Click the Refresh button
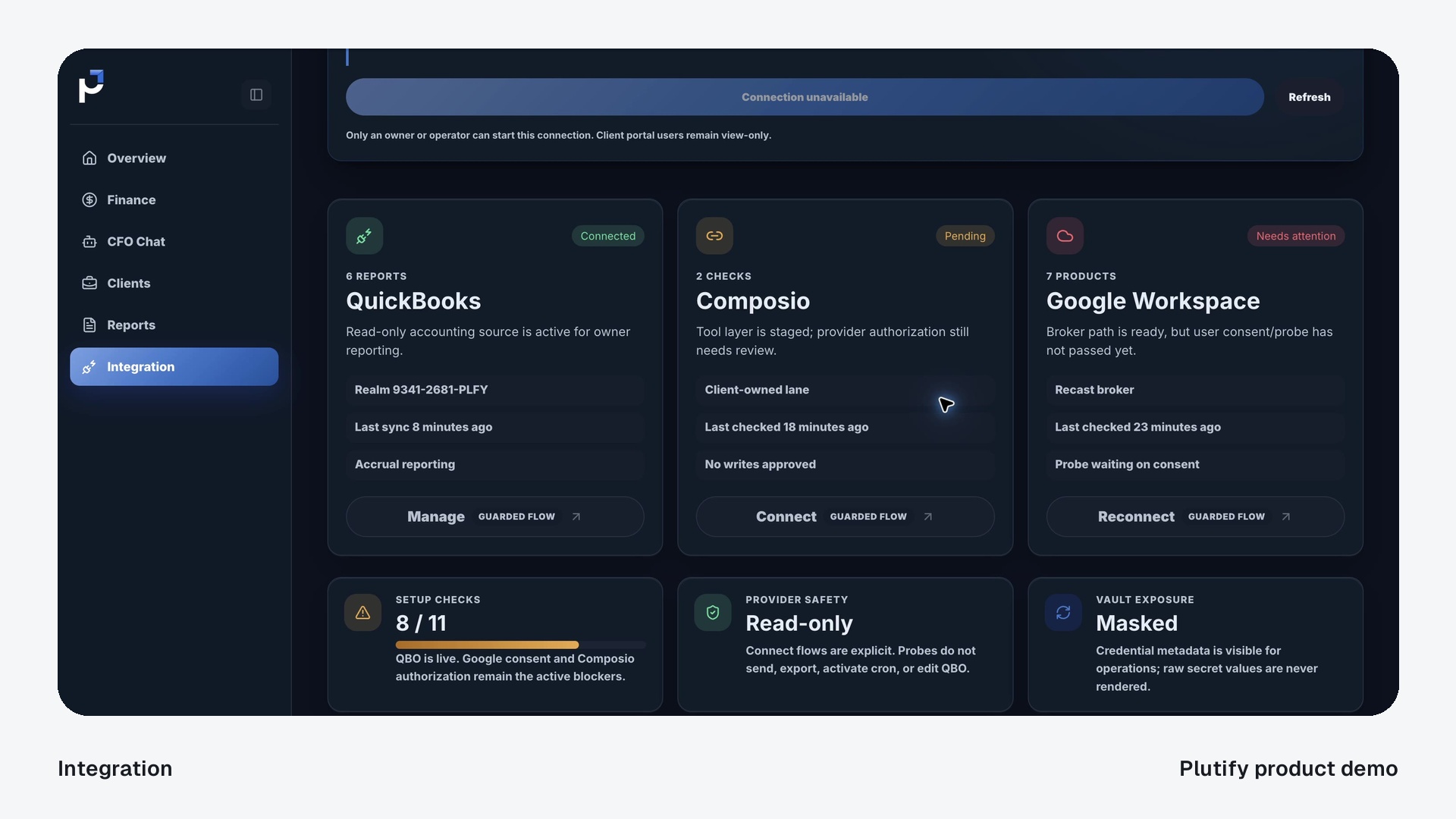 click(1309, 97)
